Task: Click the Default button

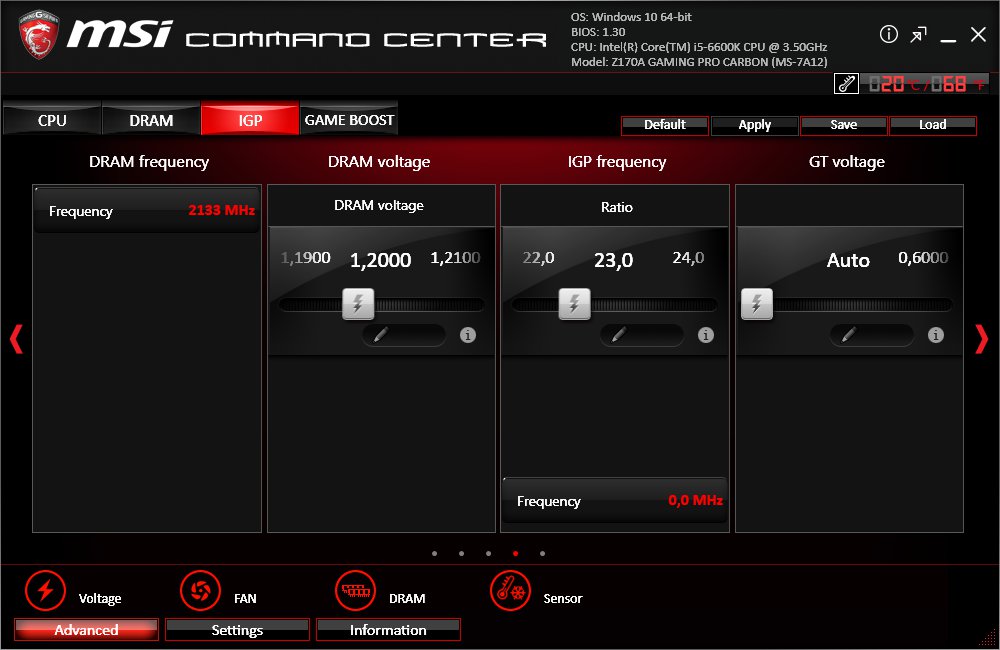Action: click(x=665, y=125)
